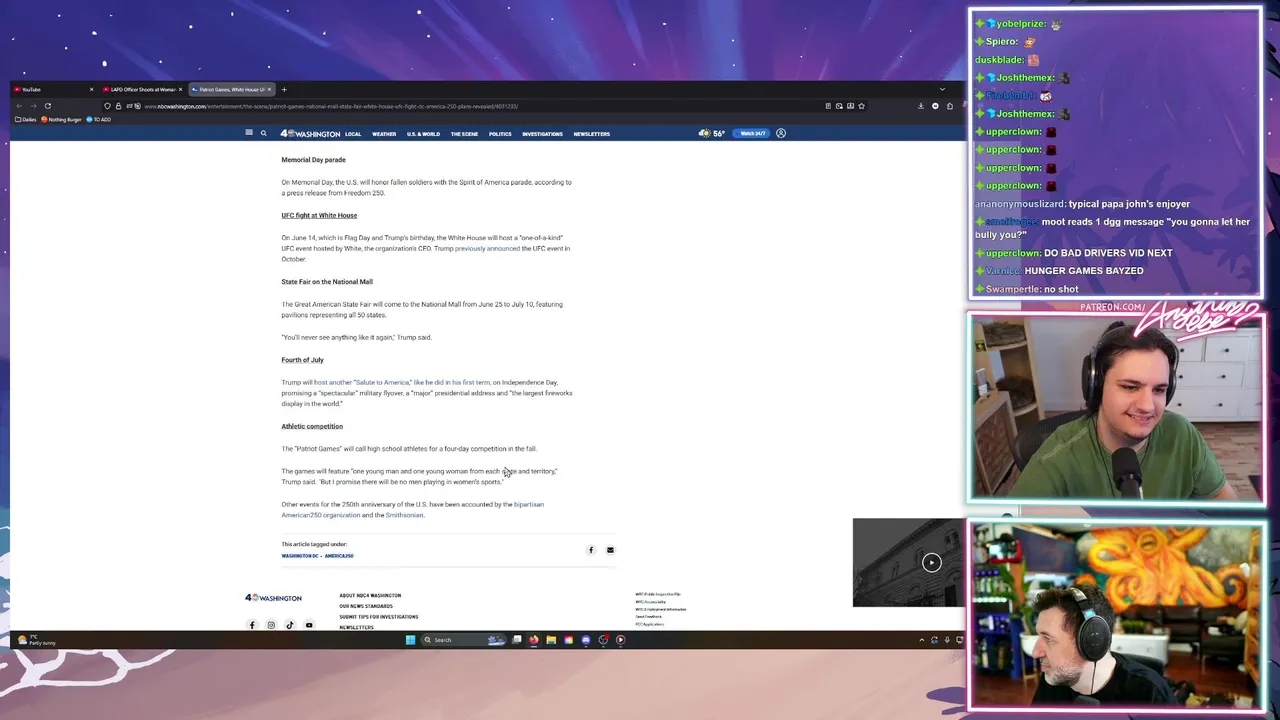Open the U.S. & WORLD nav item

point(423,134)
